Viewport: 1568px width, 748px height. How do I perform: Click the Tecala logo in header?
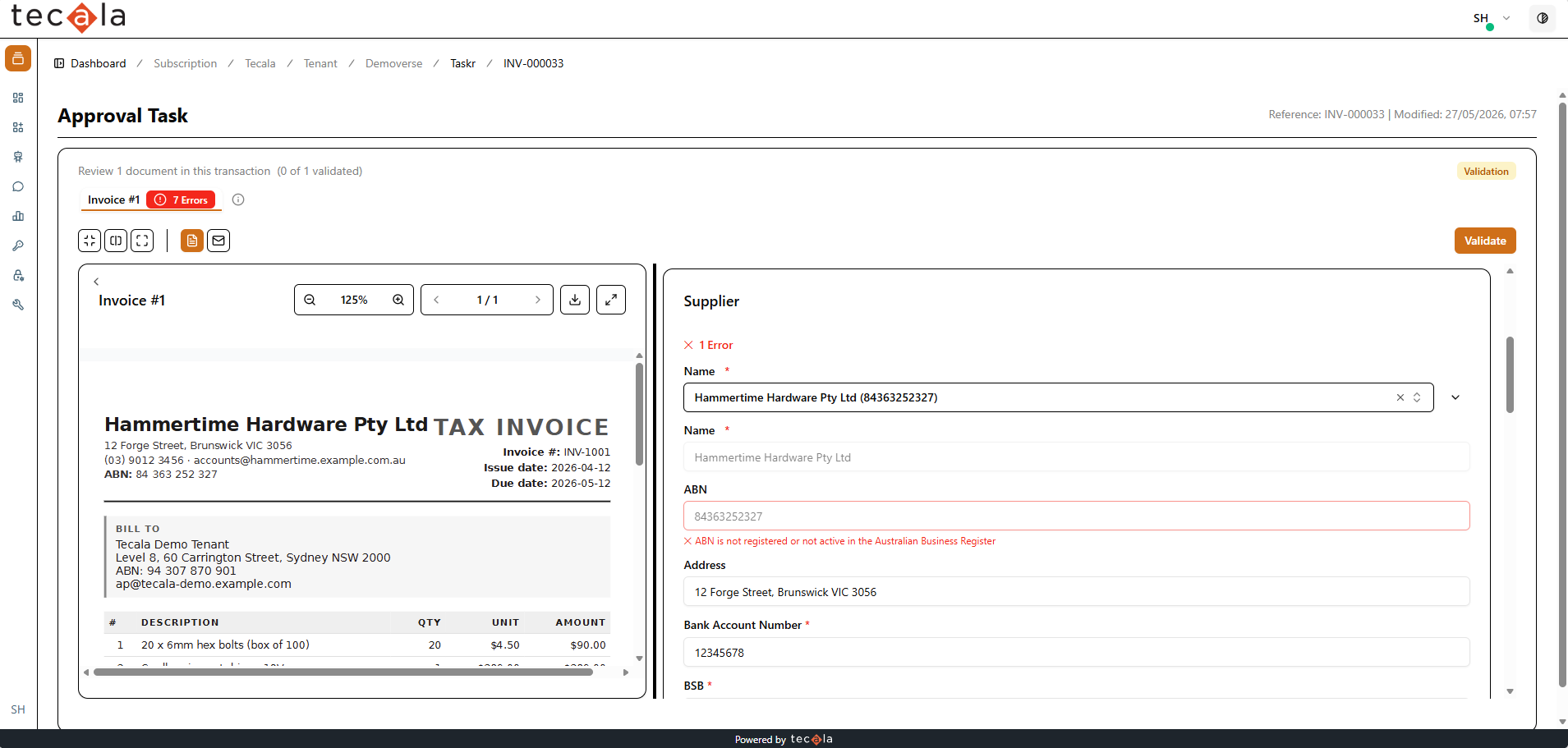(68, 16)
